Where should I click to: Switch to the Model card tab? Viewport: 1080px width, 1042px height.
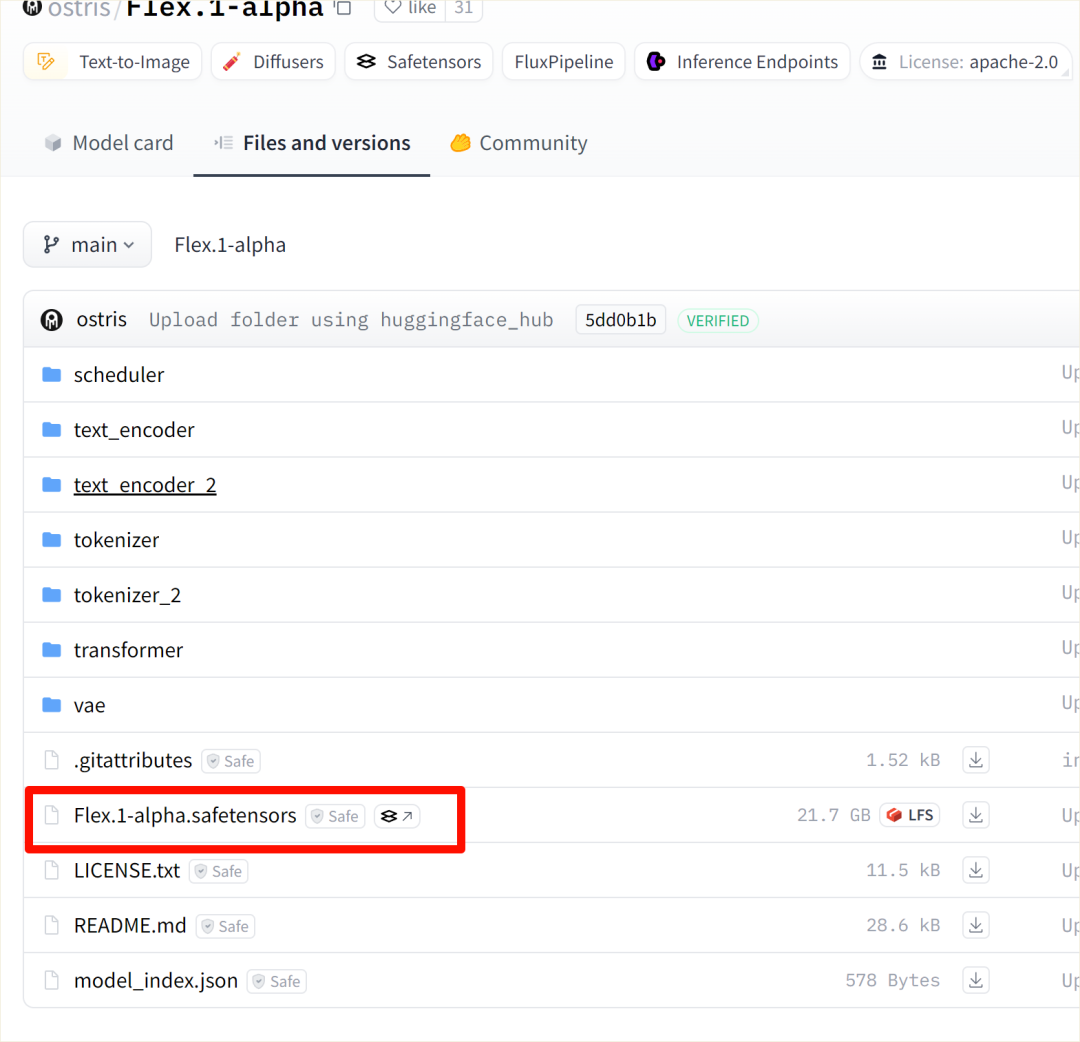pyautogui.click(x=108, y=142)
